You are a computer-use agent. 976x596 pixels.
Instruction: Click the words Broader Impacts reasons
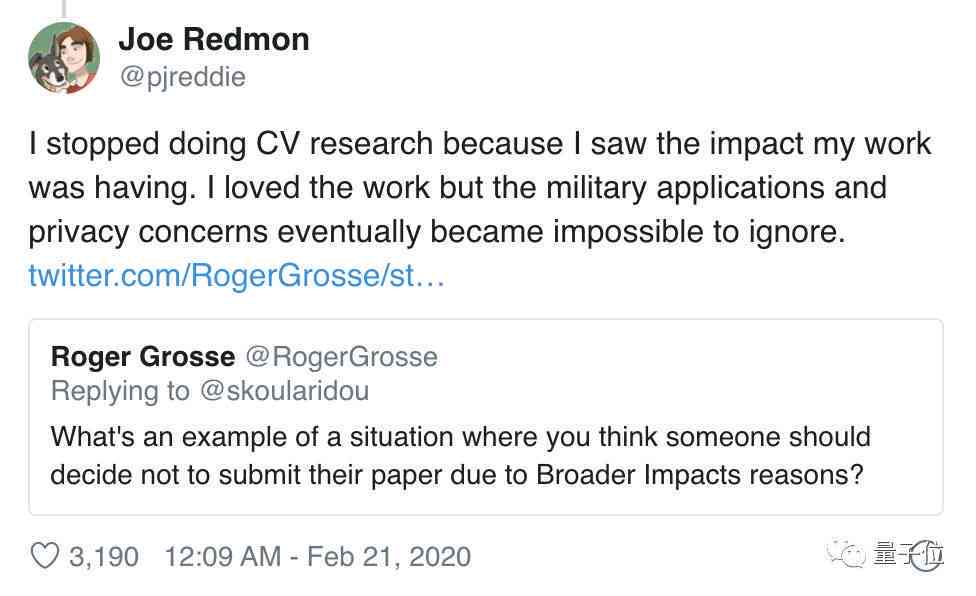click(x=700, y=475)
